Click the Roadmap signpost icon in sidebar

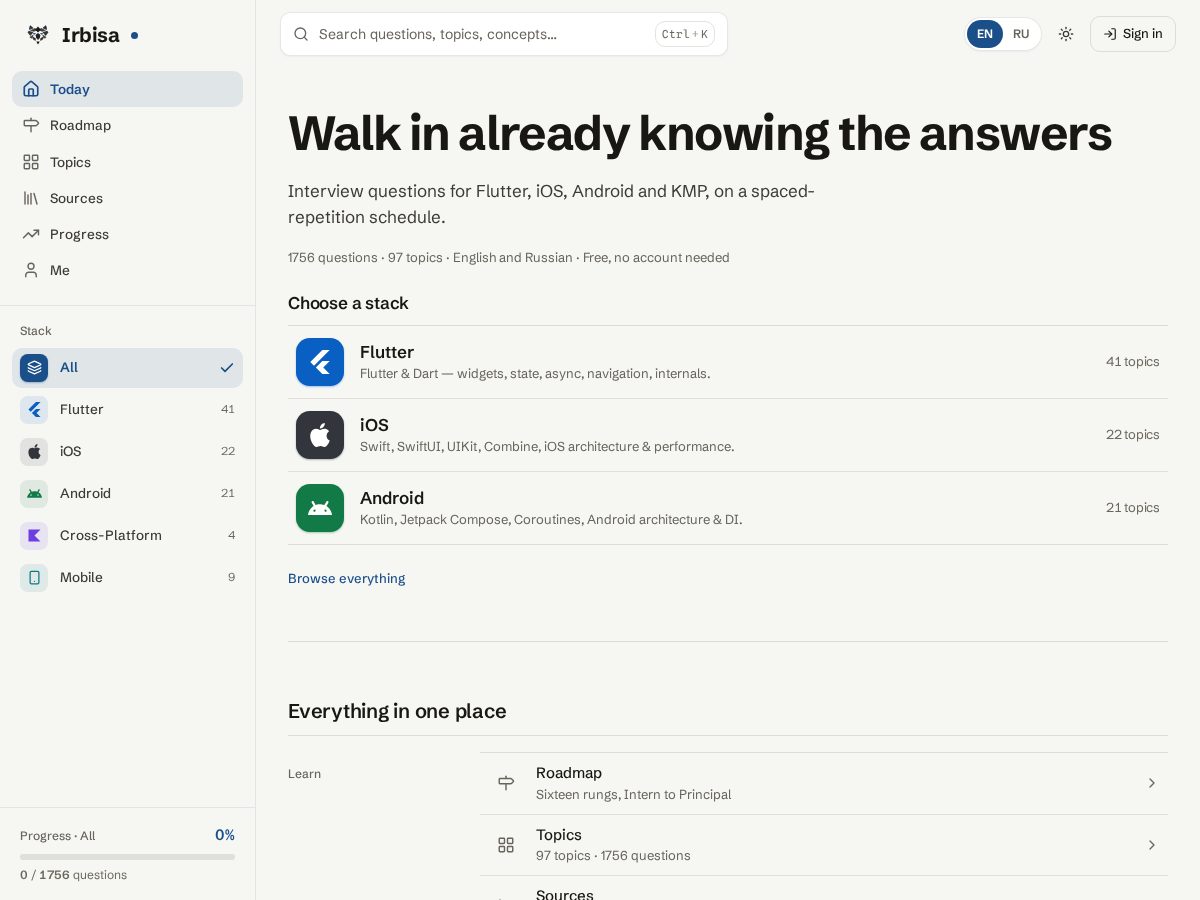31,125
